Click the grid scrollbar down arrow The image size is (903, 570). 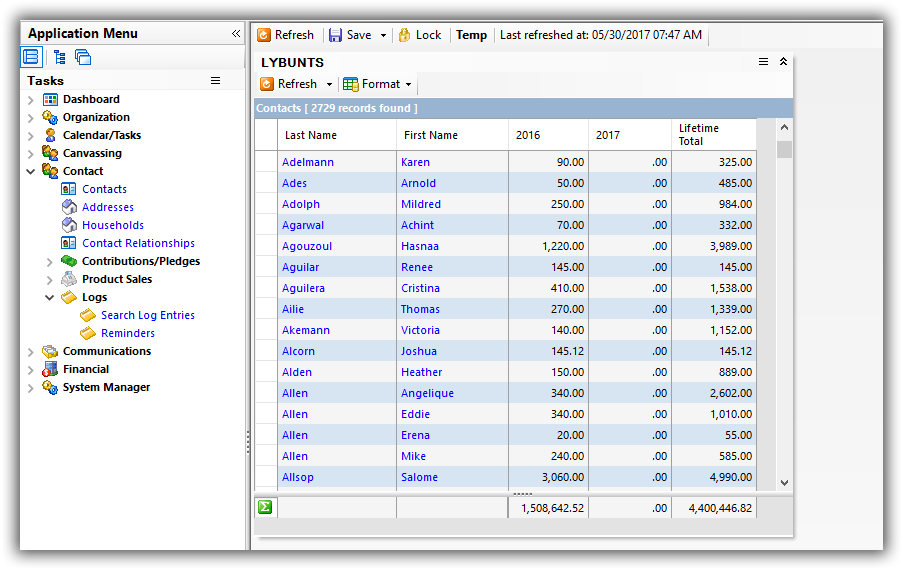784,482
